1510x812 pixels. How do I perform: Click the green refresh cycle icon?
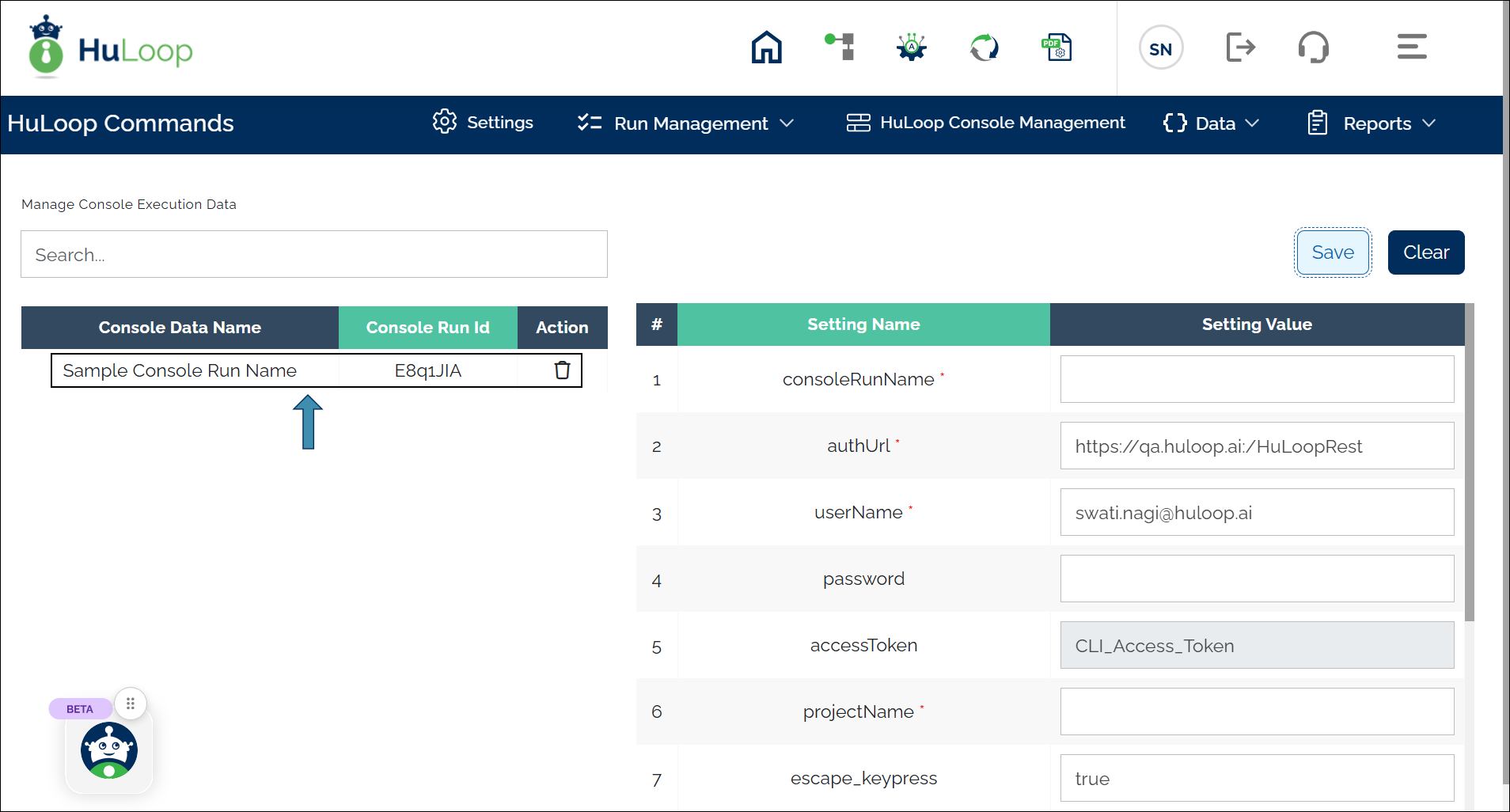click(985, 47)
